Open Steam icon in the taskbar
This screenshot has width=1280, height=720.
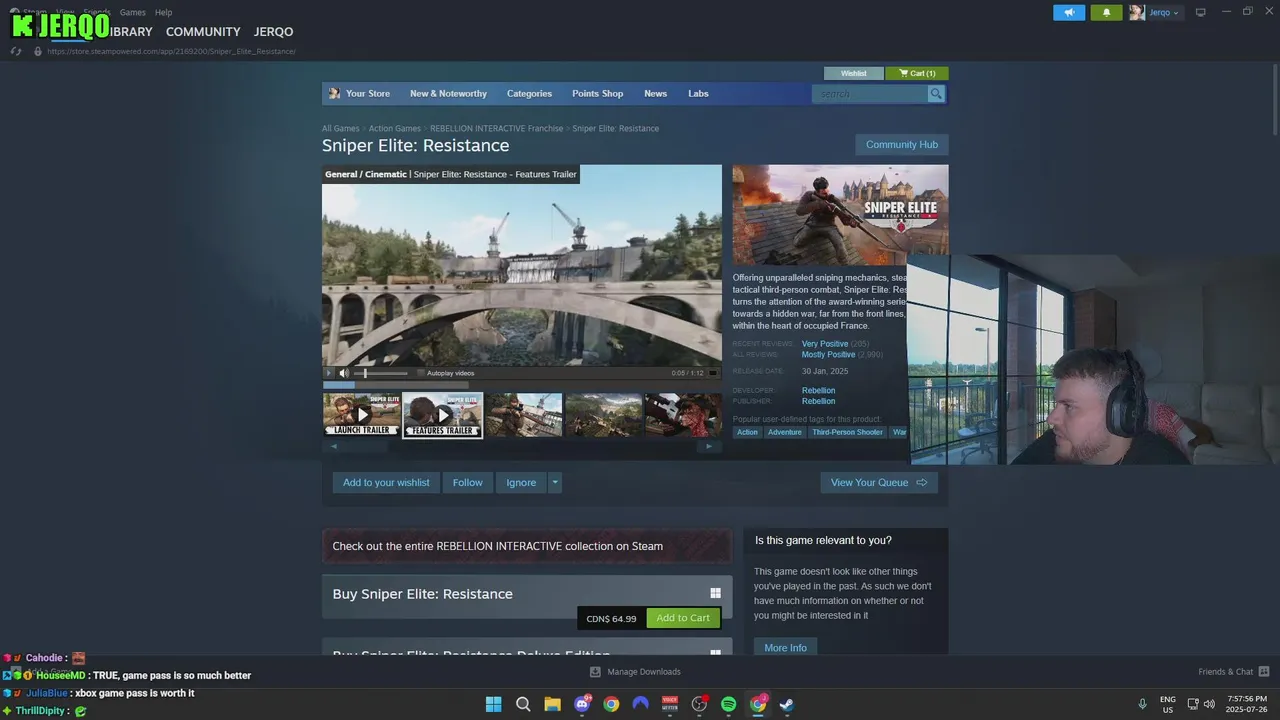pos(788,704)
